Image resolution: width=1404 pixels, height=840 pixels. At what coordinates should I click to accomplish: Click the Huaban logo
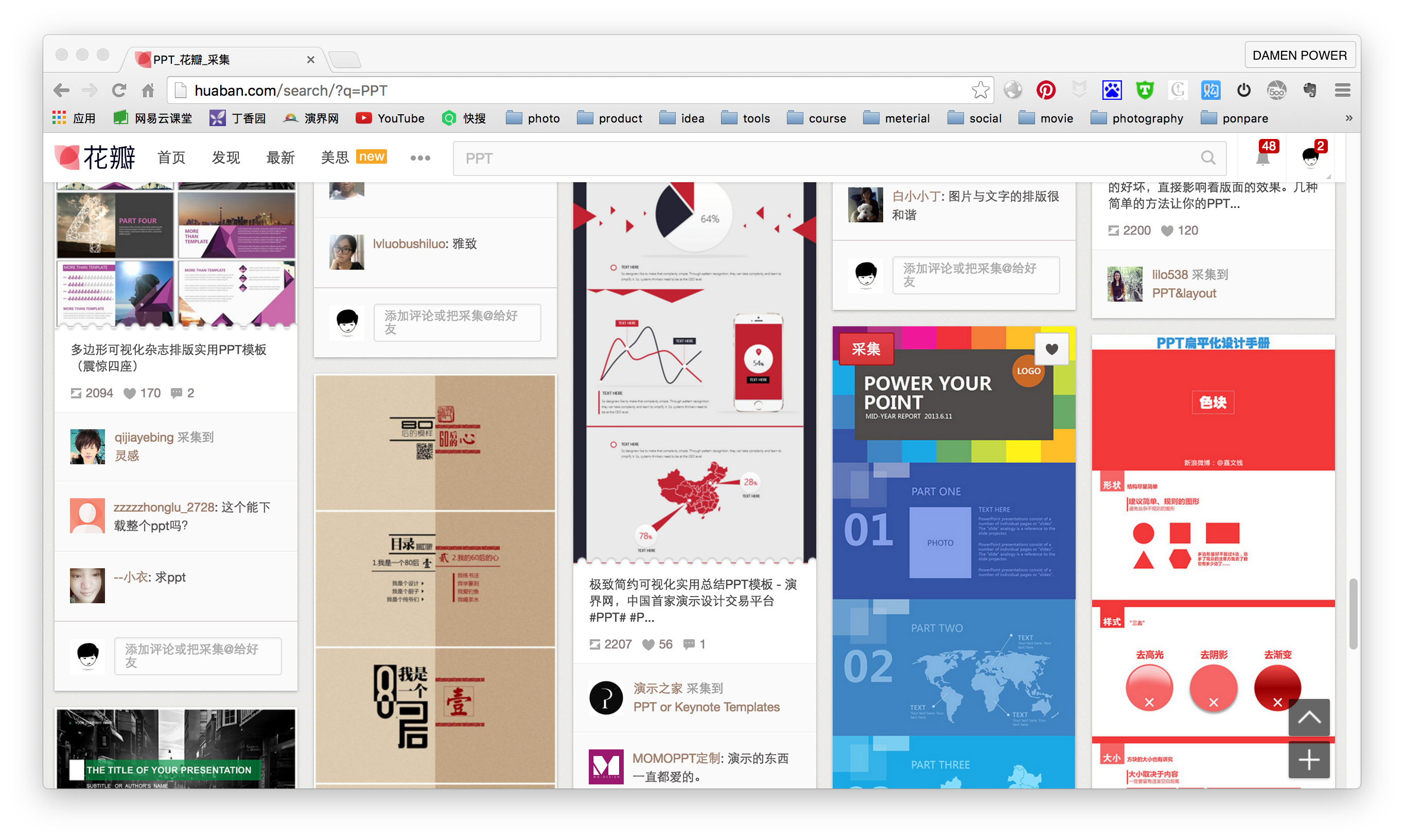click(x=95, y=157)
